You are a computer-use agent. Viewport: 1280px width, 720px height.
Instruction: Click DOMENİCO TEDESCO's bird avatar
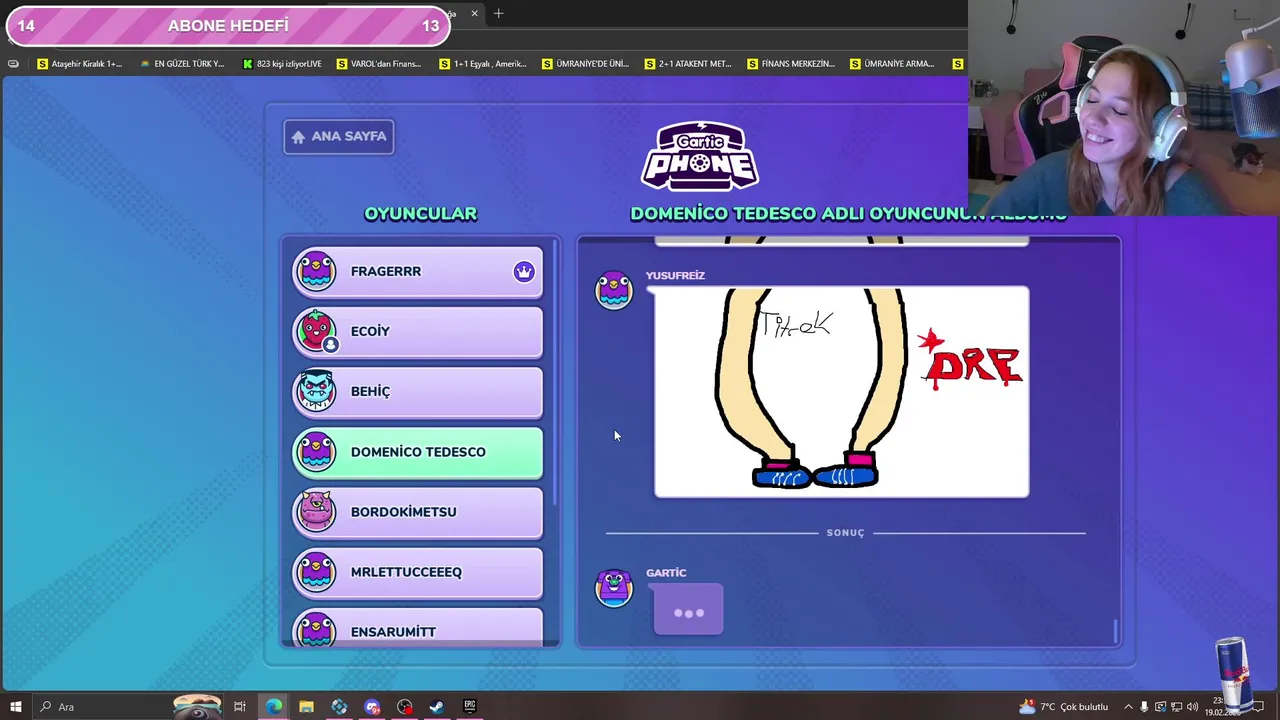(317, 451)
